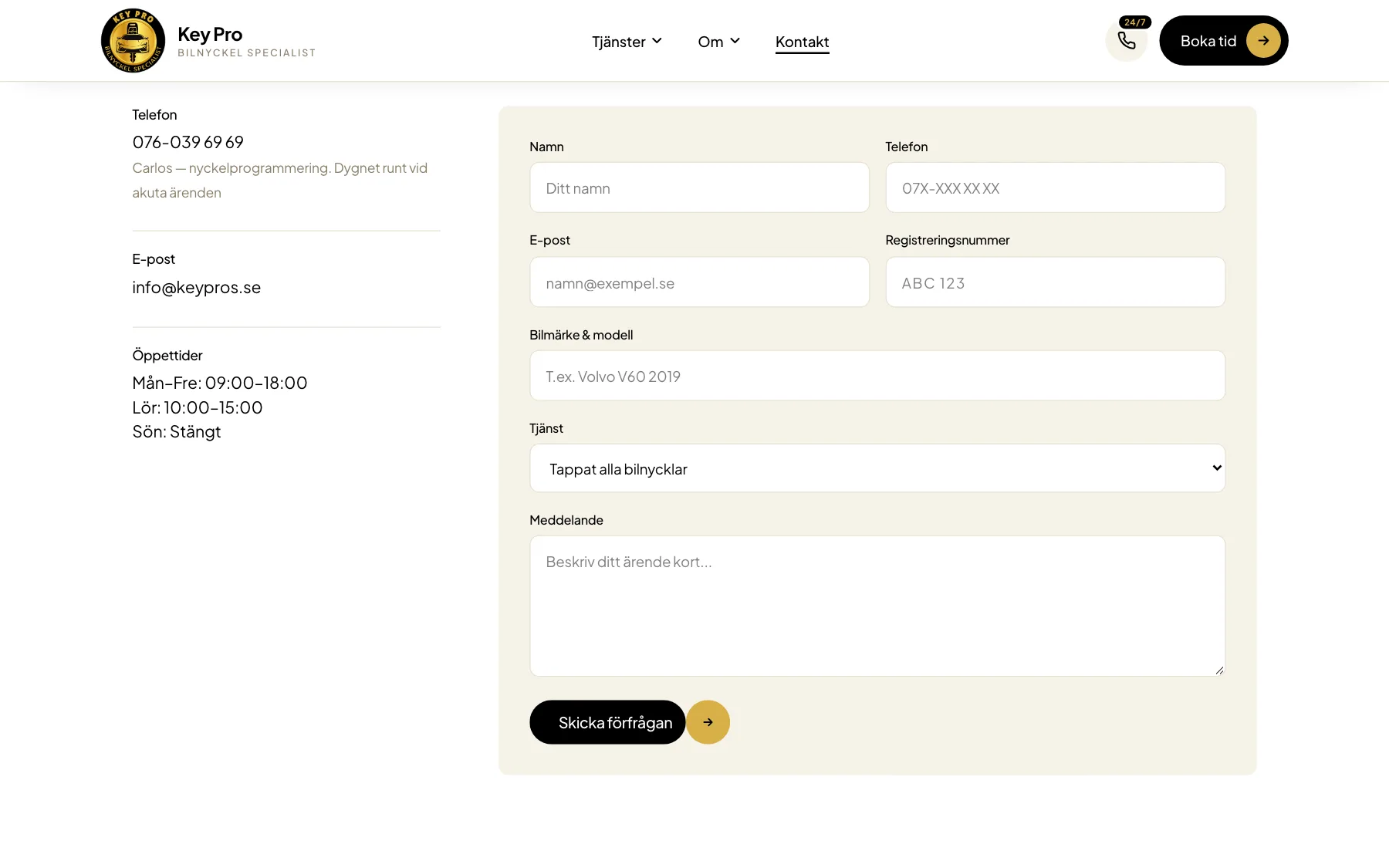This screenshot has height=868, width=1389.
Task: Select the Registreringsnummer field
Action: [x=1055, y=282]
